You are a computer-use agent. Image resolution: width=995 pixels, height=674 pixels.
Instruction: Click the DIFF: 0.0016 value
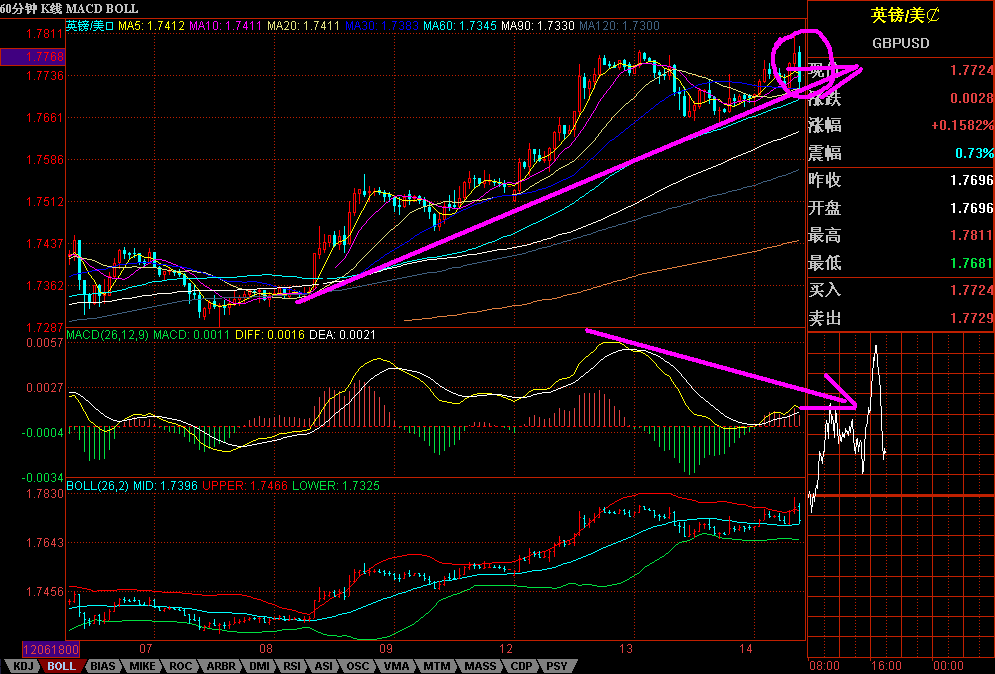(270, 334)
